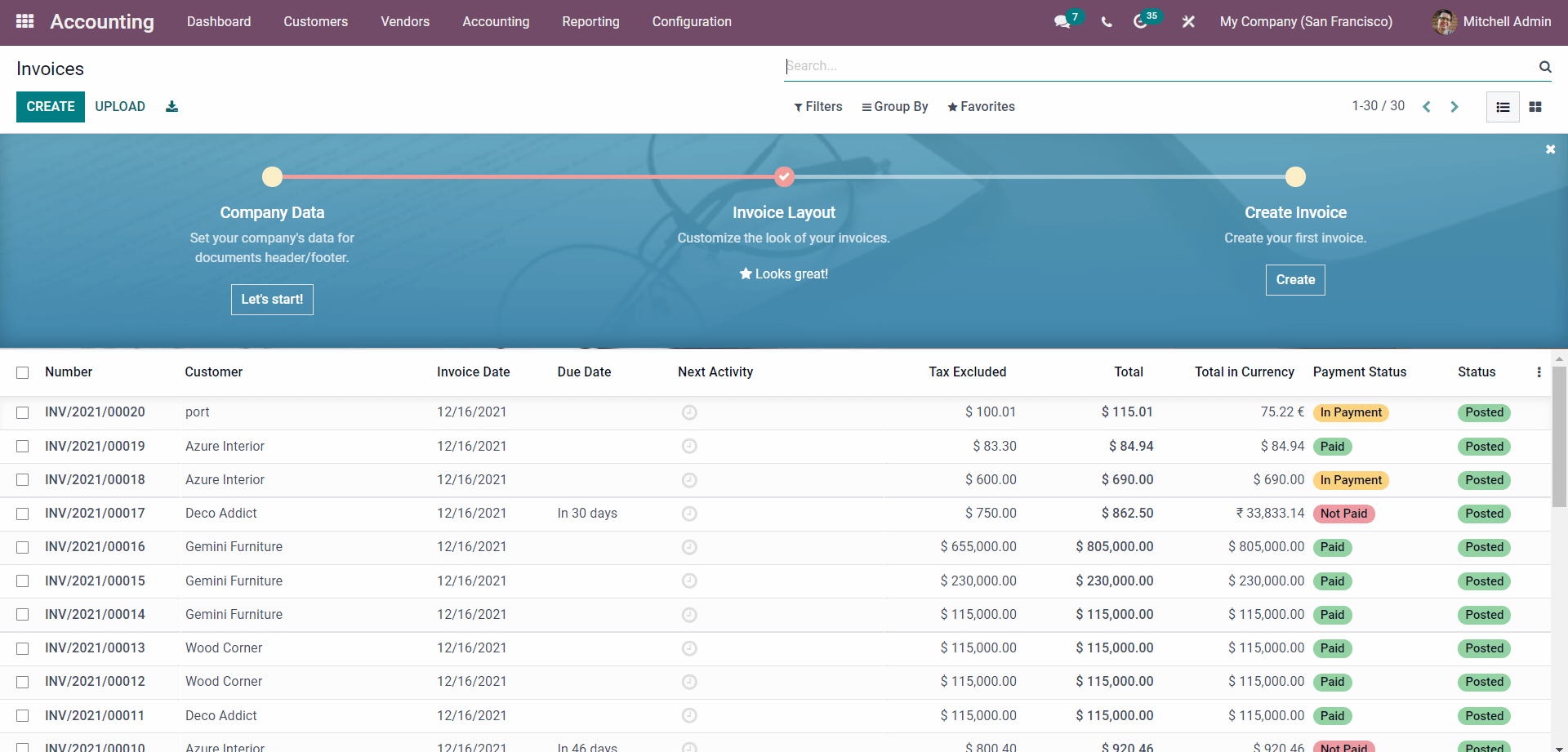This screenshot has height=752, width=1568.
Task: Open the apps grid menu icon
Action: pyautogui.click(x=25, y=21)
